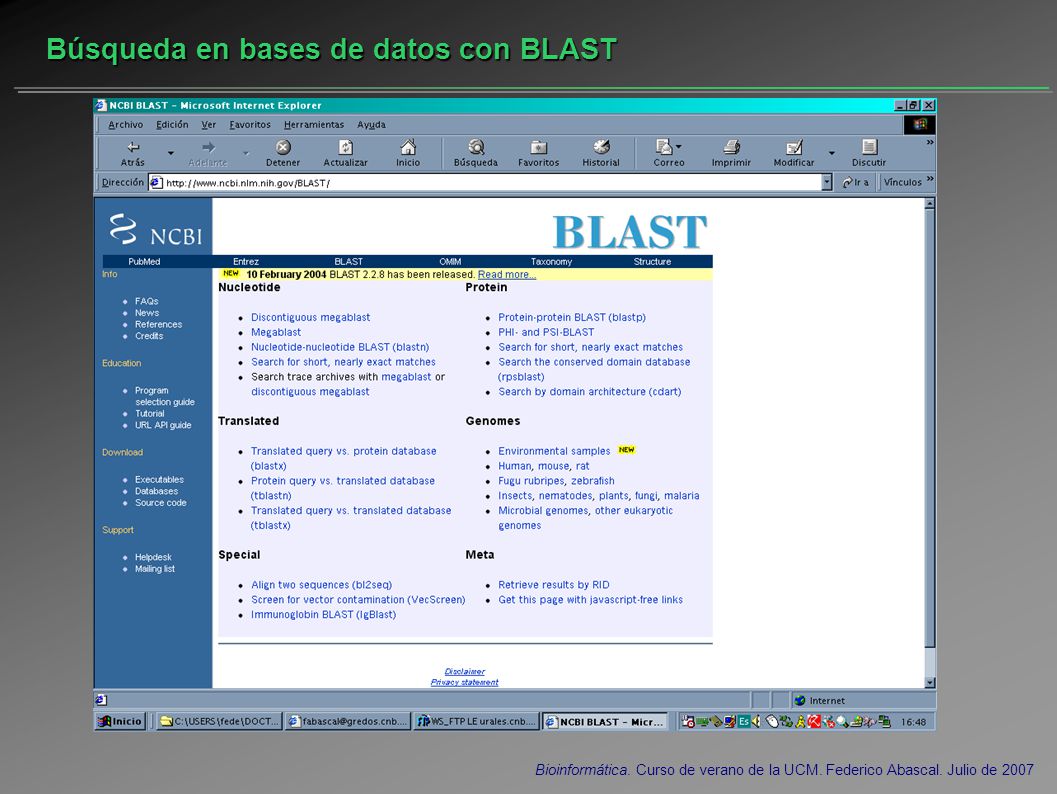Select the OMIM navigation tab

point(450,262)
